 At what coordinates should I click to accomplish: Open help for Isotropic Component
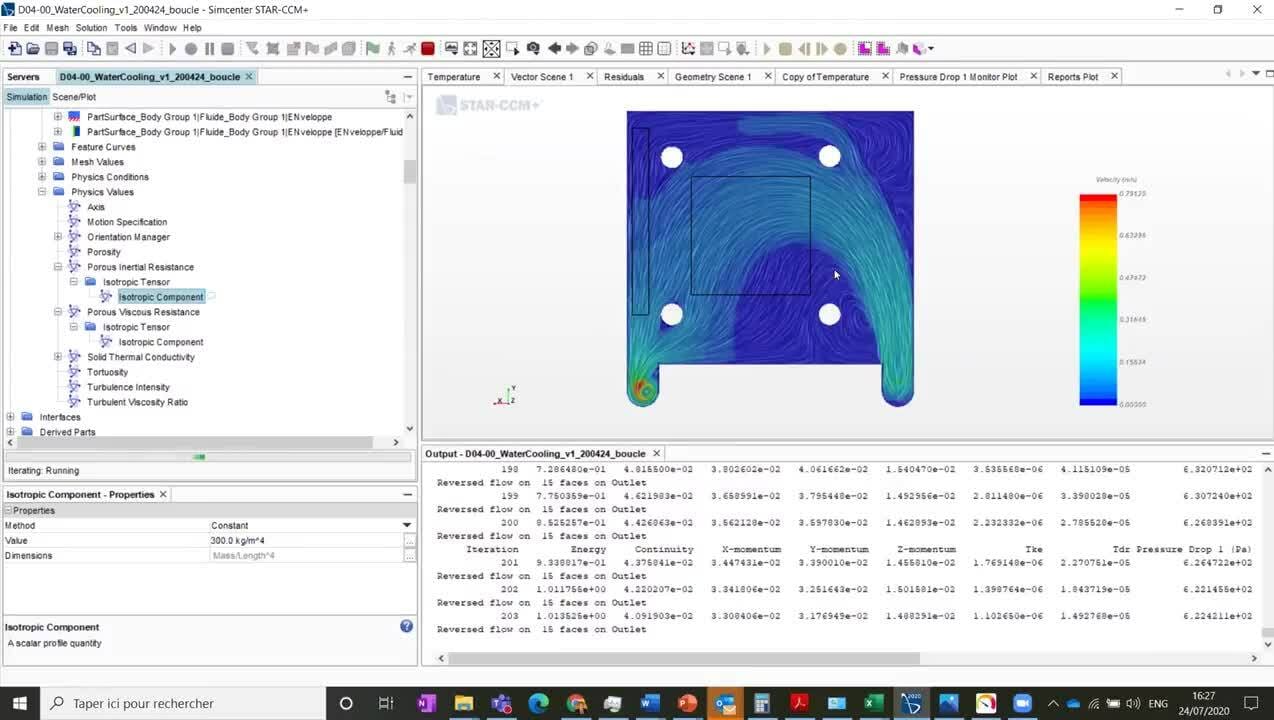406,626
